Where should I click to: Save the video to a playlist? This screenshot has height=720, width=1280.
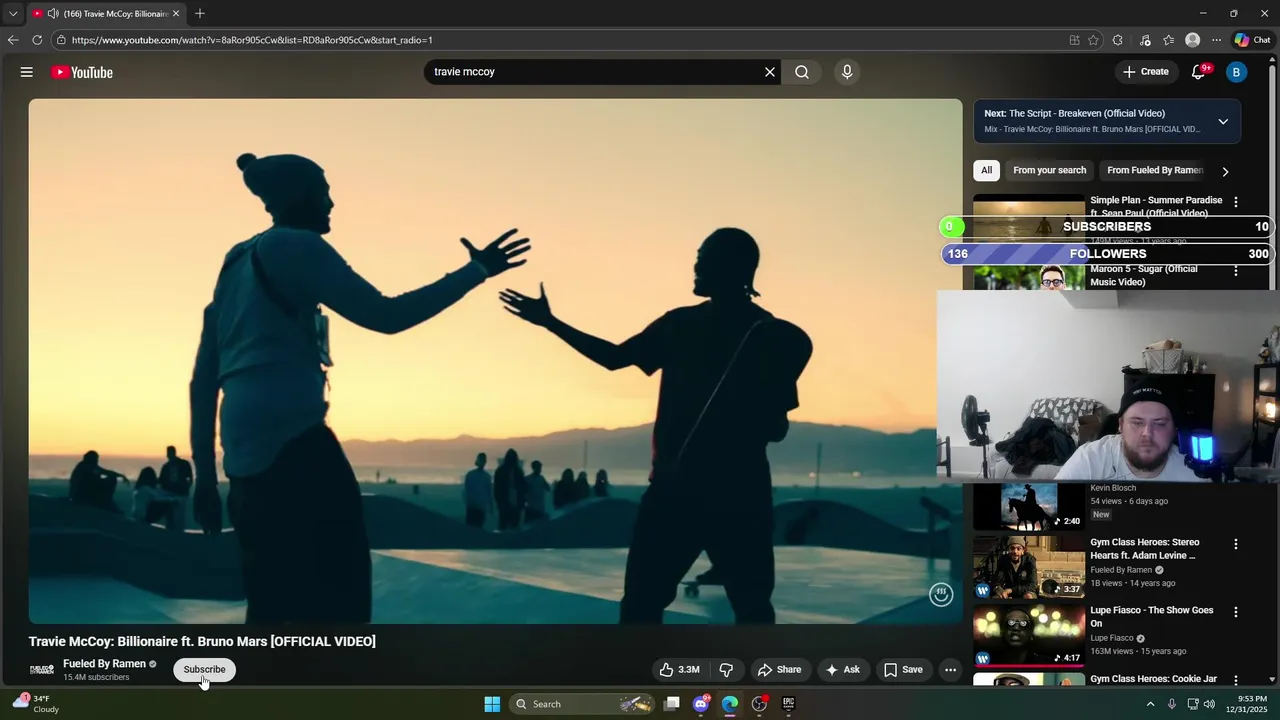pos(903,670)
